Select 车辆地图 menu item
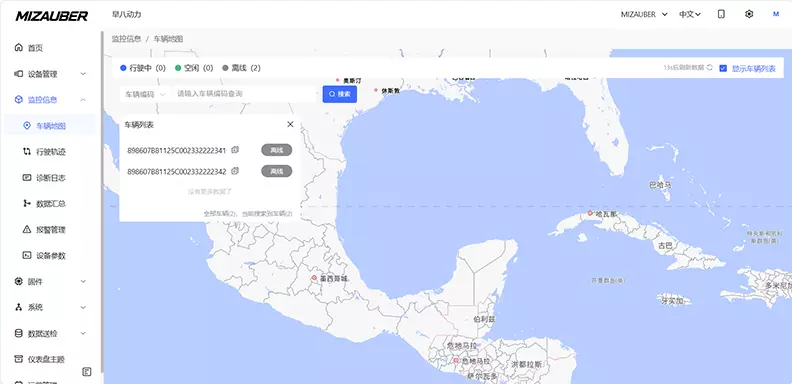 pos(51,126)
